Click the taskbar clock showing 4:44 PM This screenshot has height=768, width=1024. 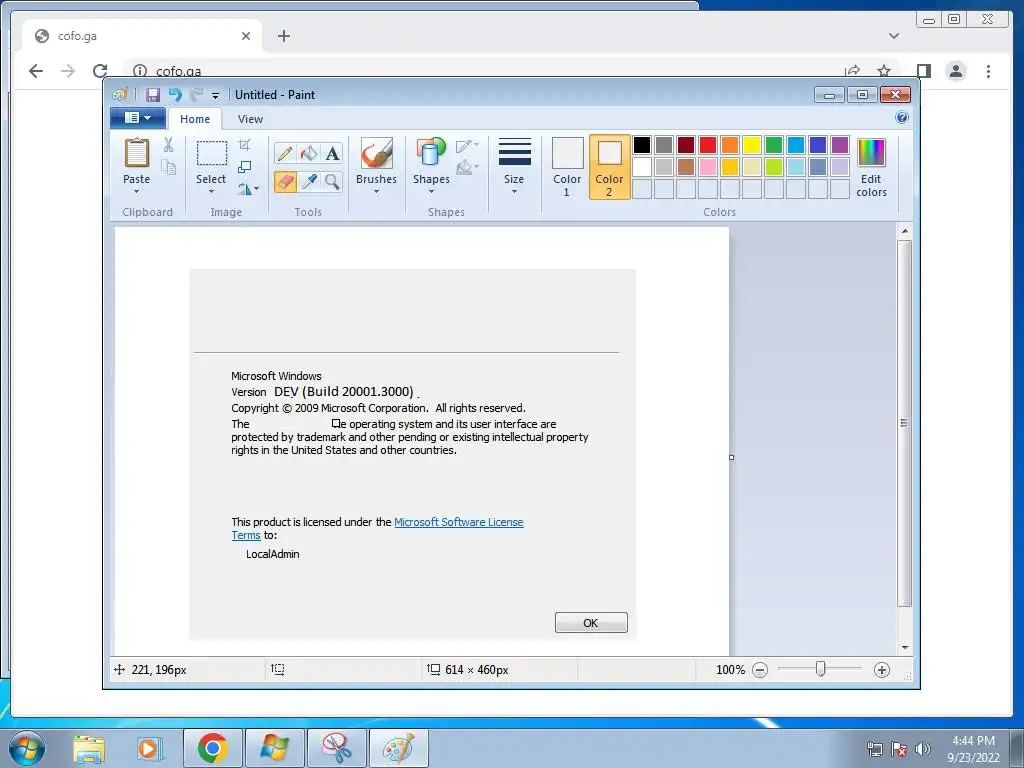(x=973, y=748)
